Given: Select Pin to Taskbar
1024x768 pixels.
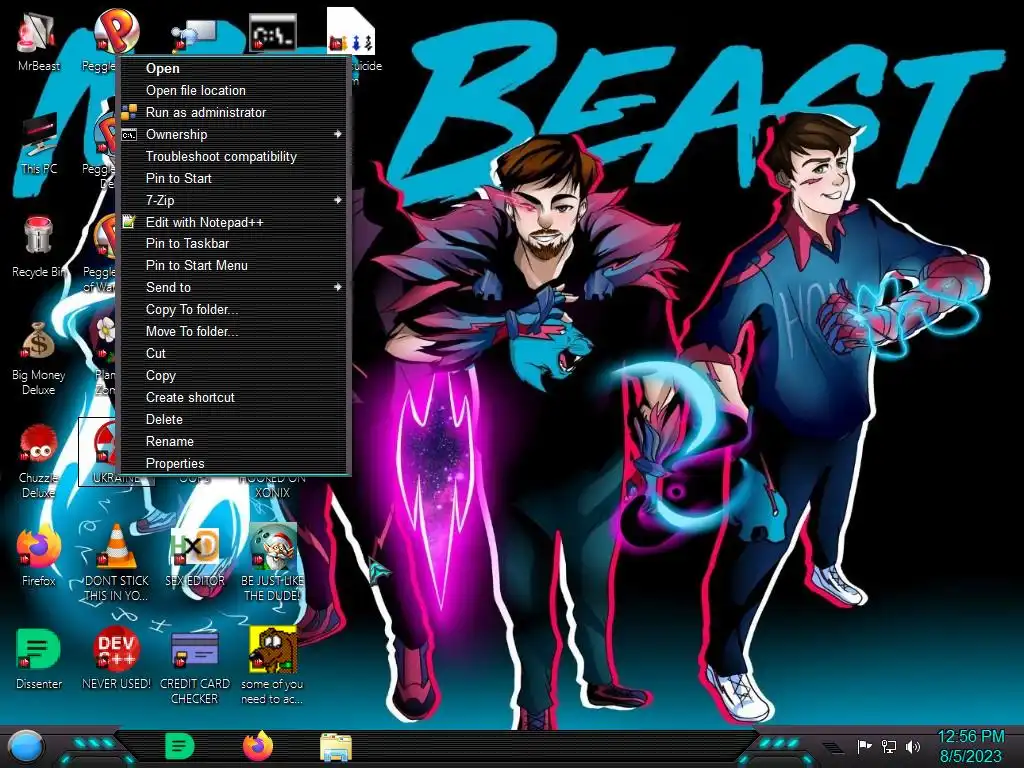Looking at the screenshot, I should [x=233, y=244].
